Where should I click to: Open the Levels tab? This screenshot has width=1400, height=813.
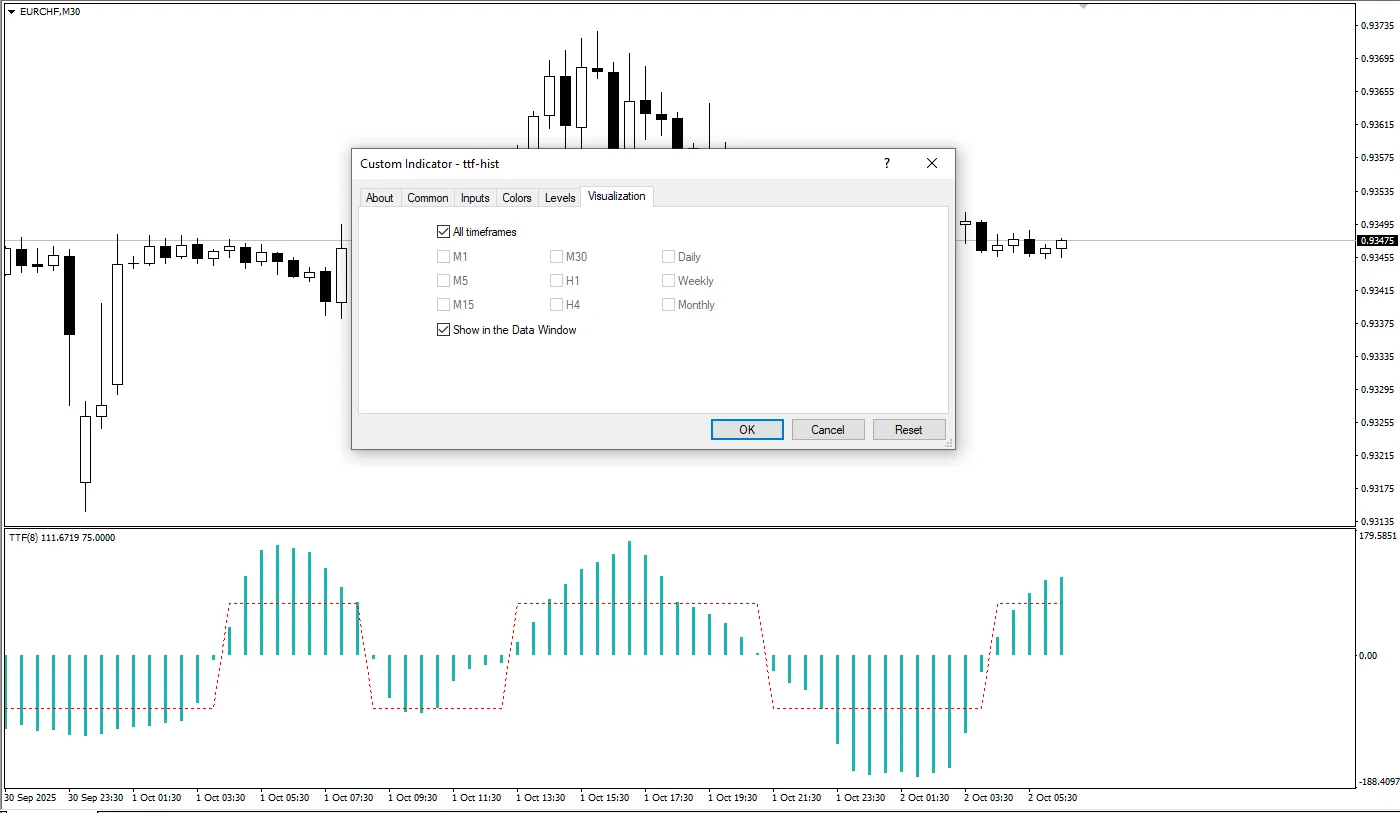(560, 198)
